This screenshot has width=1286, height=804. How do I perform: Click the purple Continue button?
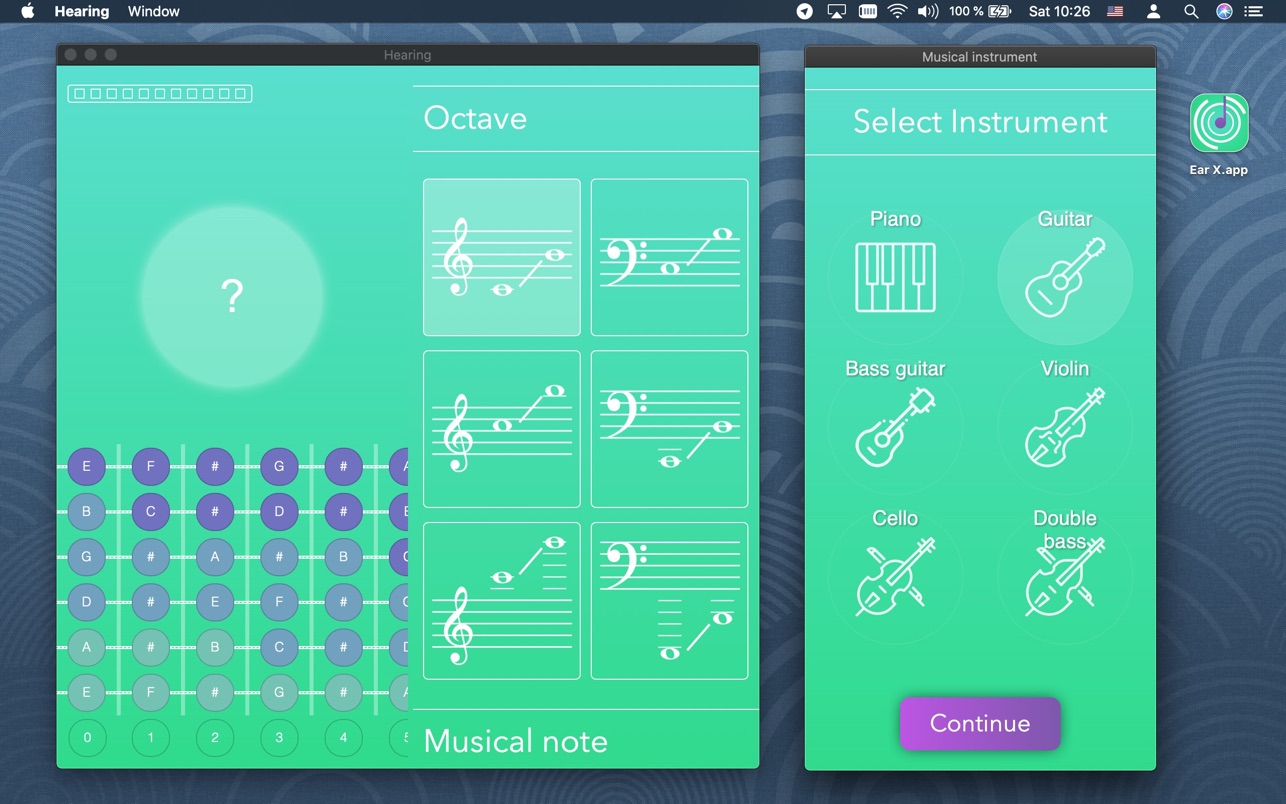[x=980, y=724]
